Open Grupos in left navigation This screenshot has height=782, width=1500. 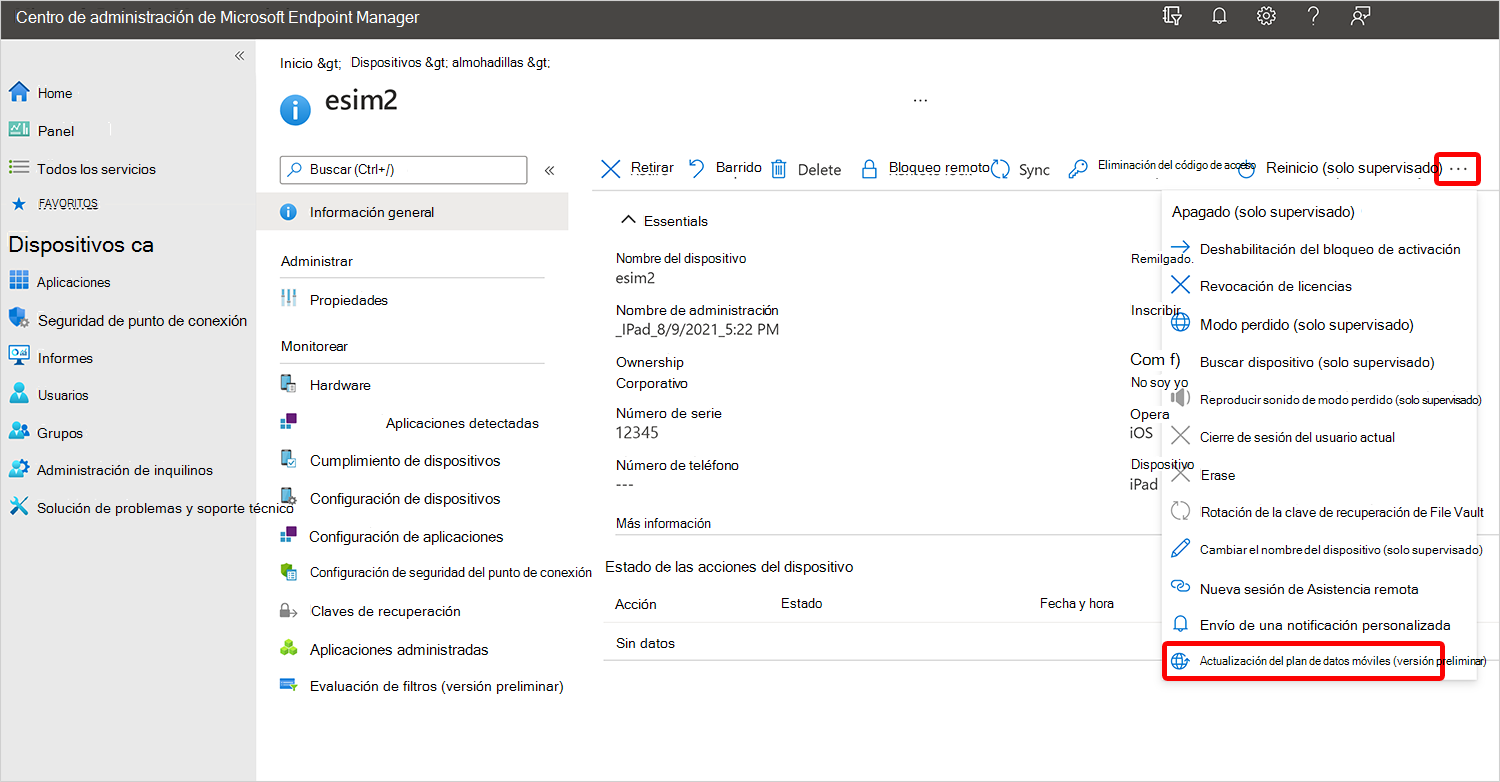pyautogui.click(x=60, y=433)
